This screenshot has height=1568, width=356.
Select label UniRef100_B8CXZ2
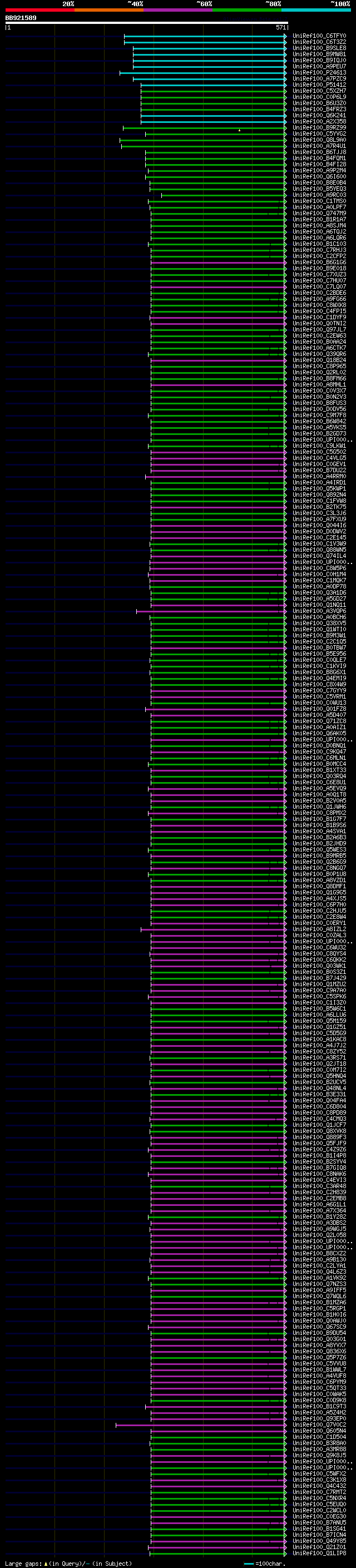[x=319, y=1253]
